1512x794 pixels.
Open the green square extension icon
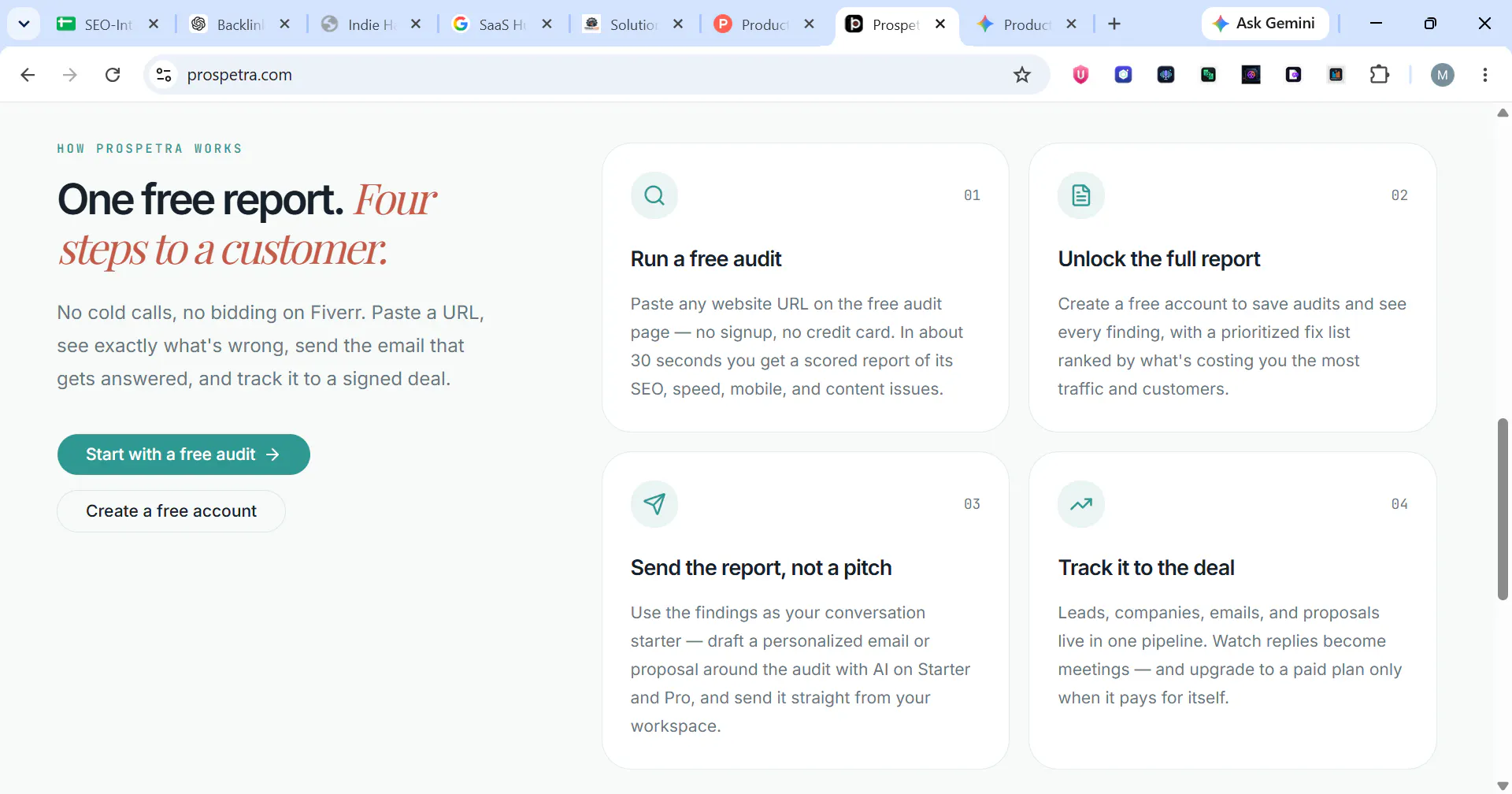[1208, 75]
